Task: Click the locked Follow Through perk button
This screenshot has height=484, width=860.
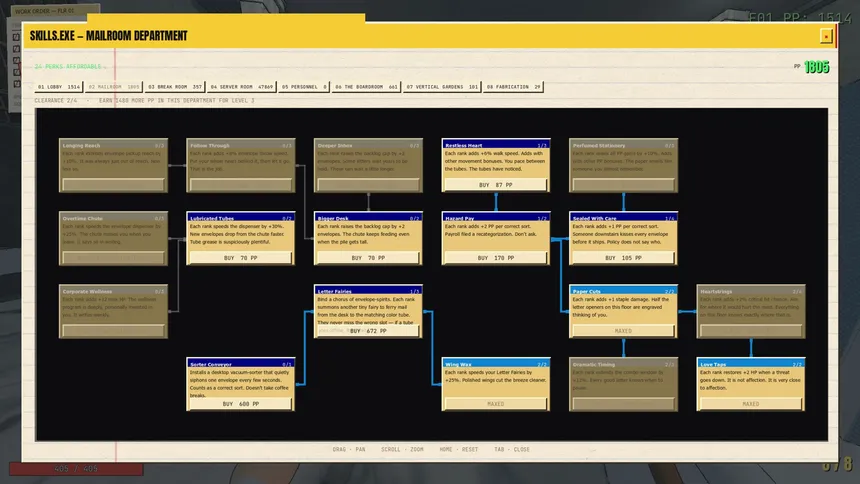Action: point(240,185)
